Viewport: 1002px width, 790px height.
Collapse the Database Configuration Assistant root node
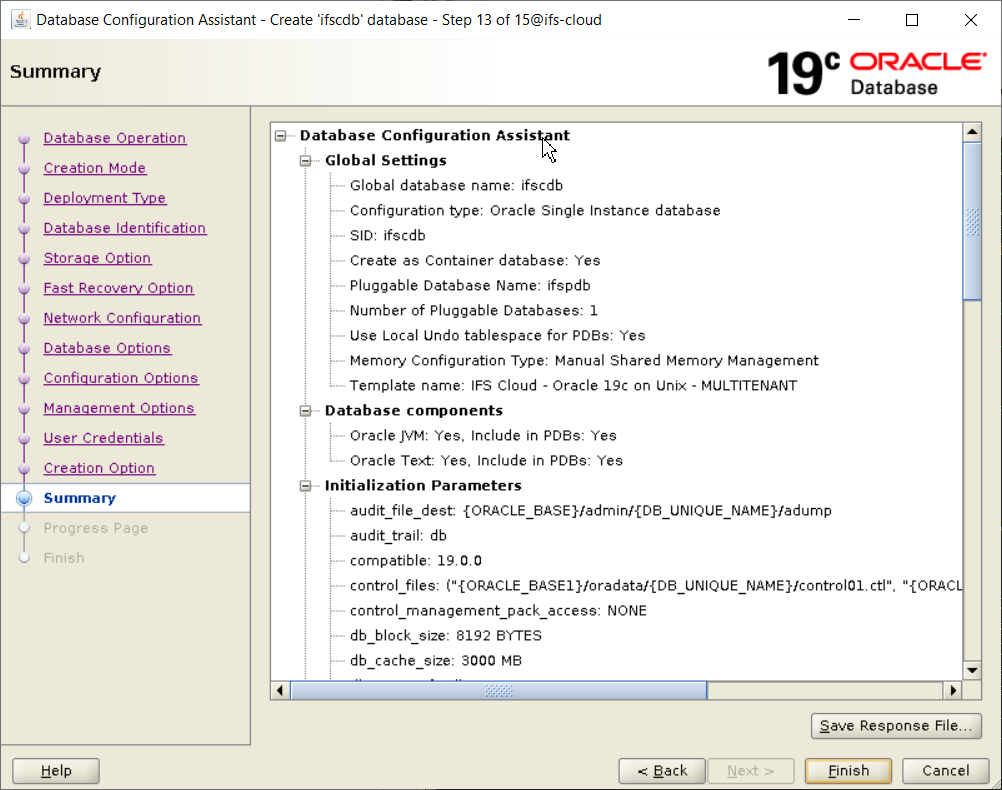[x=281, y=136]
